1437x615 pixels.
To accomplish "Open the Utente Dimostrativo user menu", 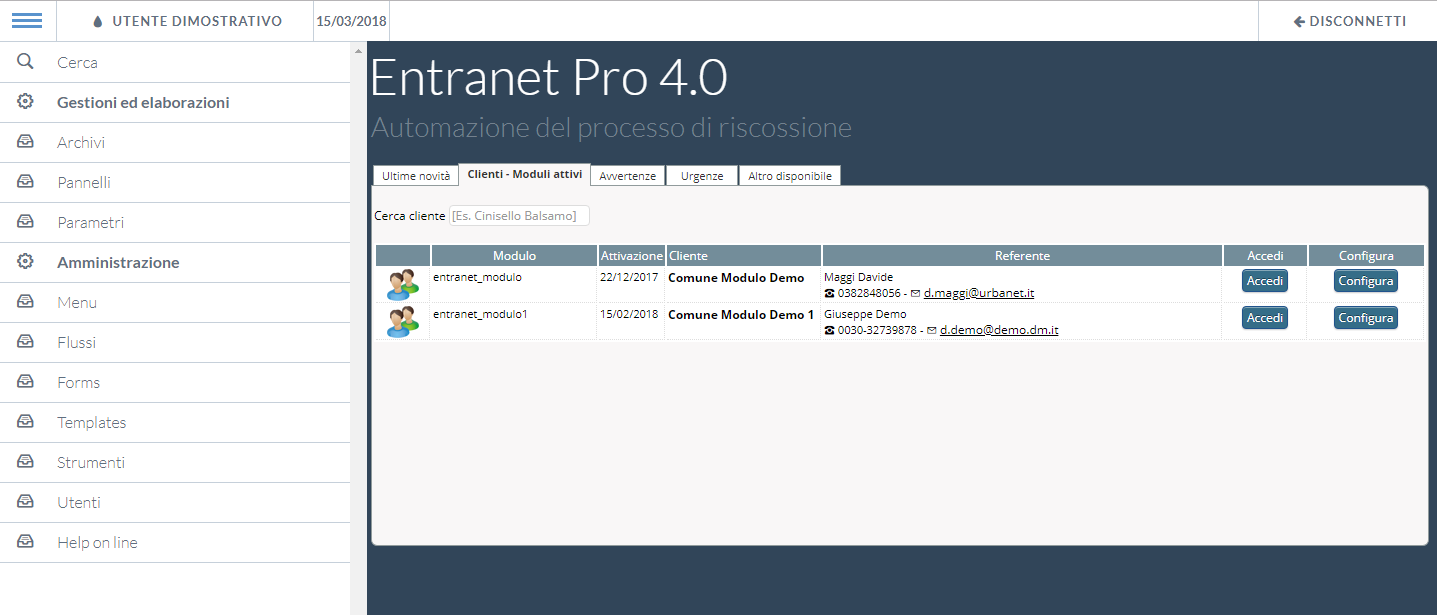I will pos(186,21).
